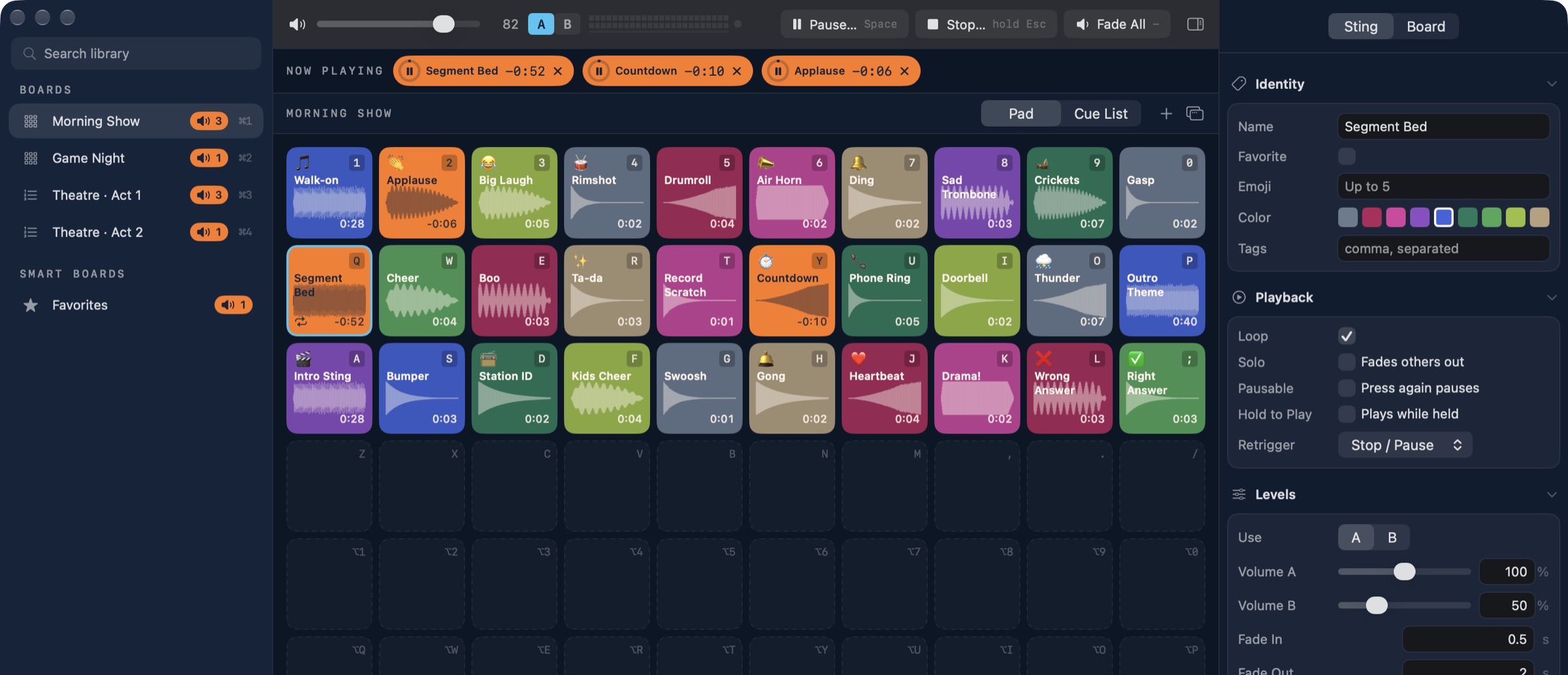The height and width of the screenshot is (675, 1568).
Task: Collapse the Playback section chevron
Action: [x=1551, y=297]
